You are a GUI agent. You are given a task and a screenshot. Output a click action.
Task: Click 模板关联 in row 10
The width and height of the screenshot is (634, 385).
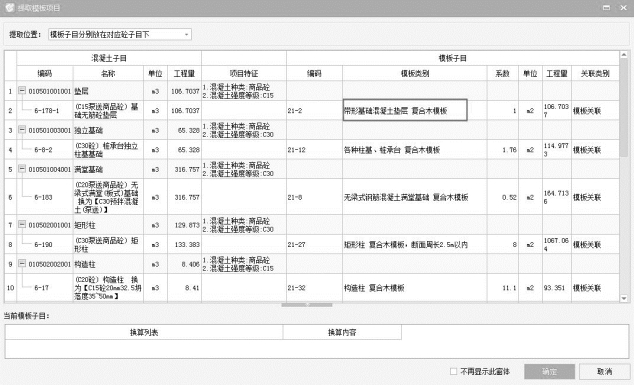pos(587,288)
